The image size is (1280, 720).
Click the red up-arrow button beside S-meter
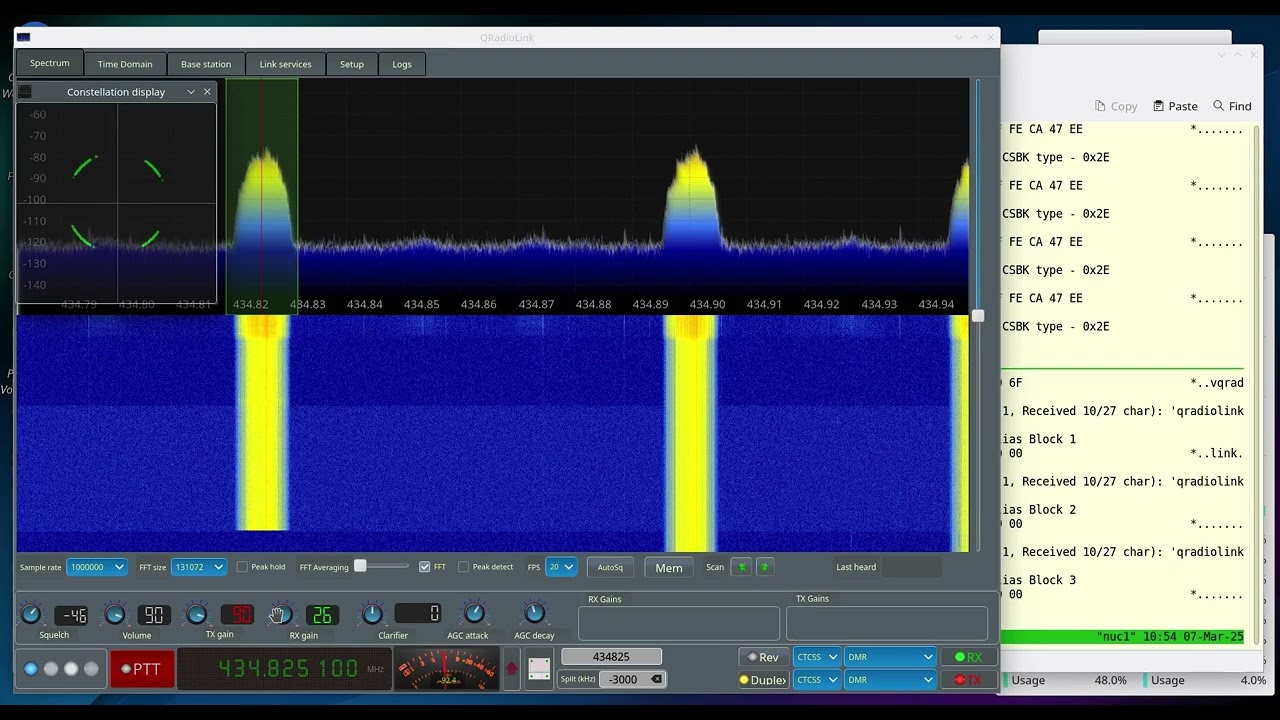click(512, 669)
